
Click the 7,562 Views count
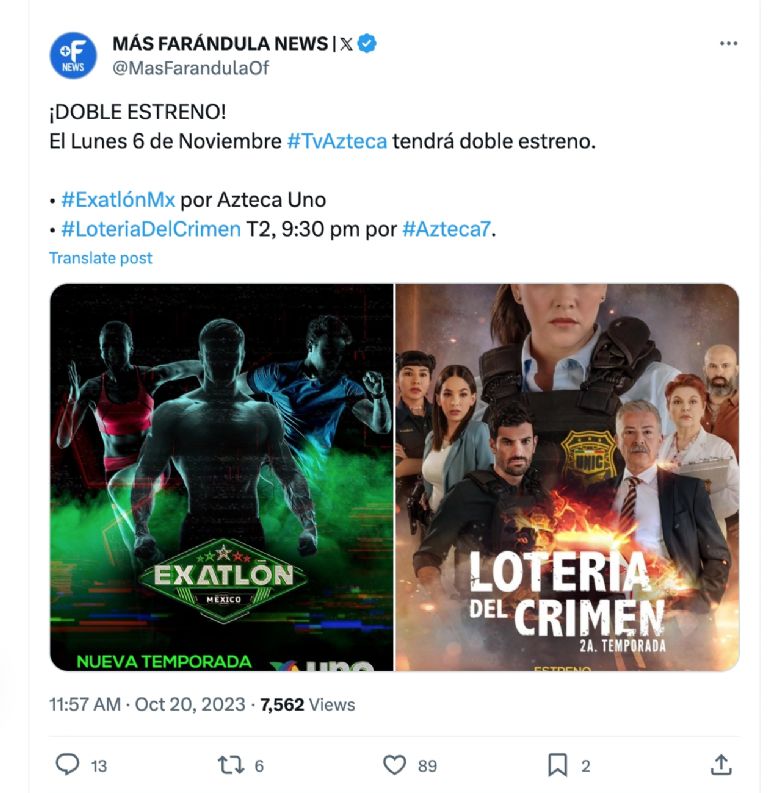point(308,704)
